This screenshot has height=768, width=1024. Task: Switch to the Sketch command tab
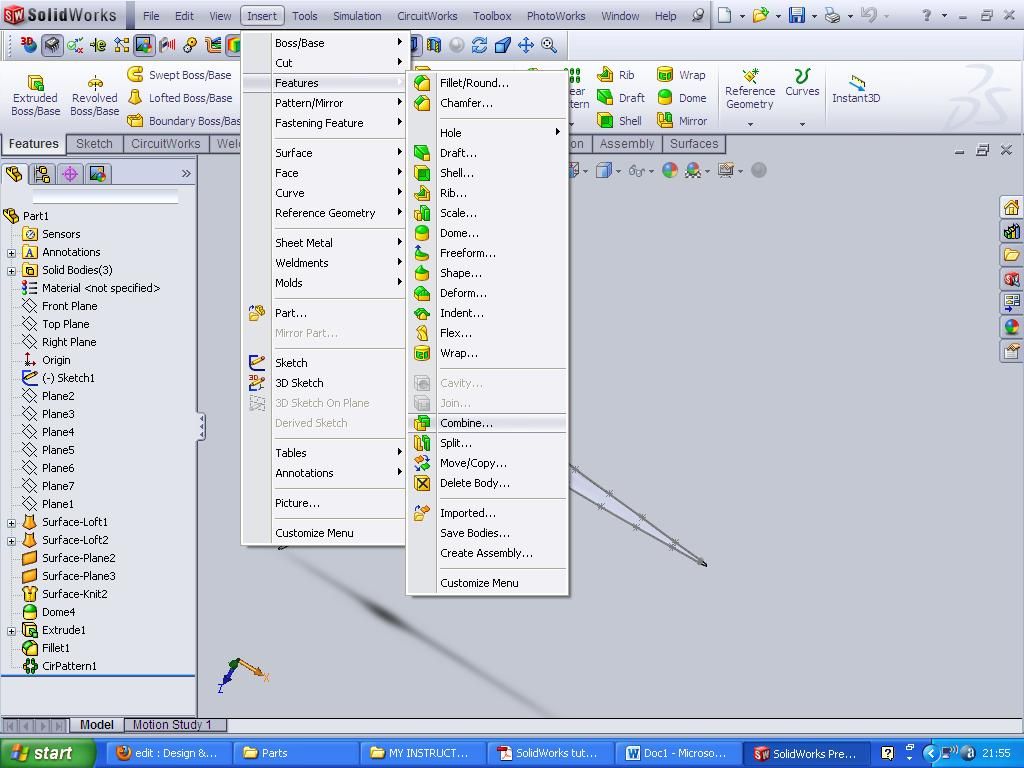tap(94, 144)
